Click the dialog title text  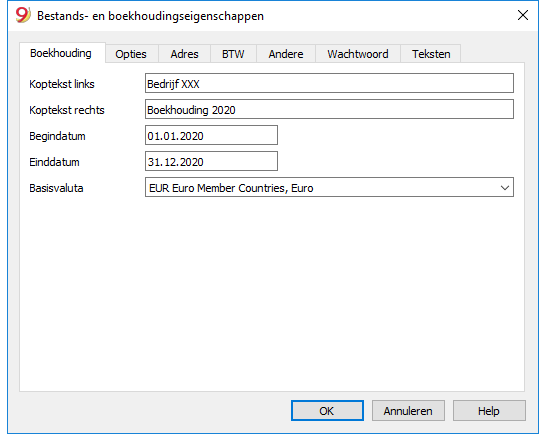(x=150, y=16)
